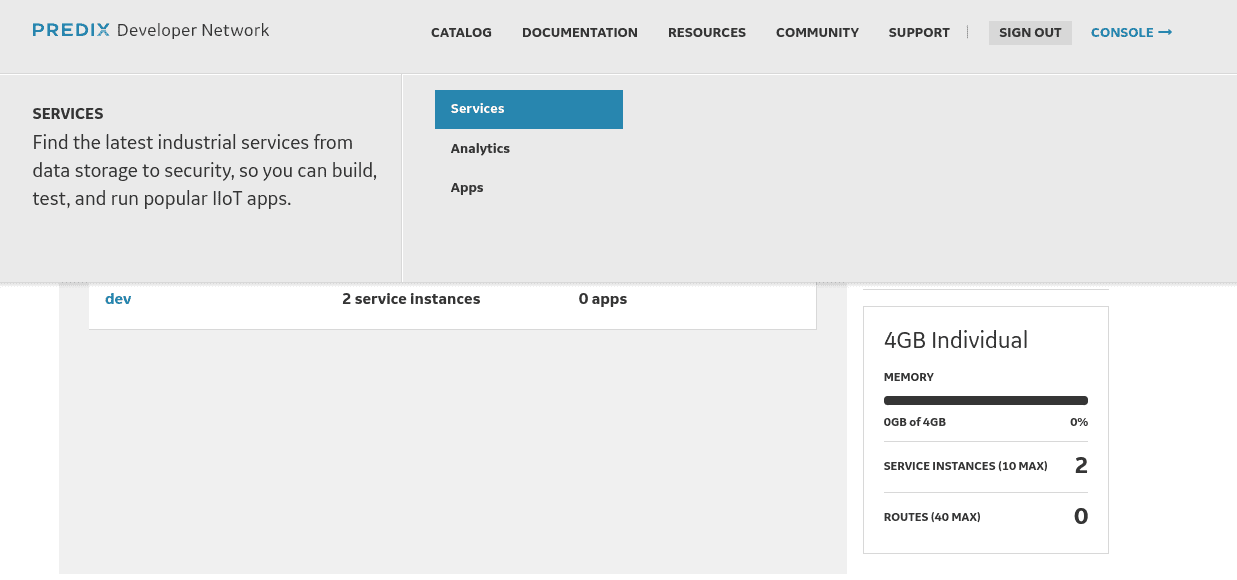Open the COMMUNITY menu

click(x=817, y=32)
